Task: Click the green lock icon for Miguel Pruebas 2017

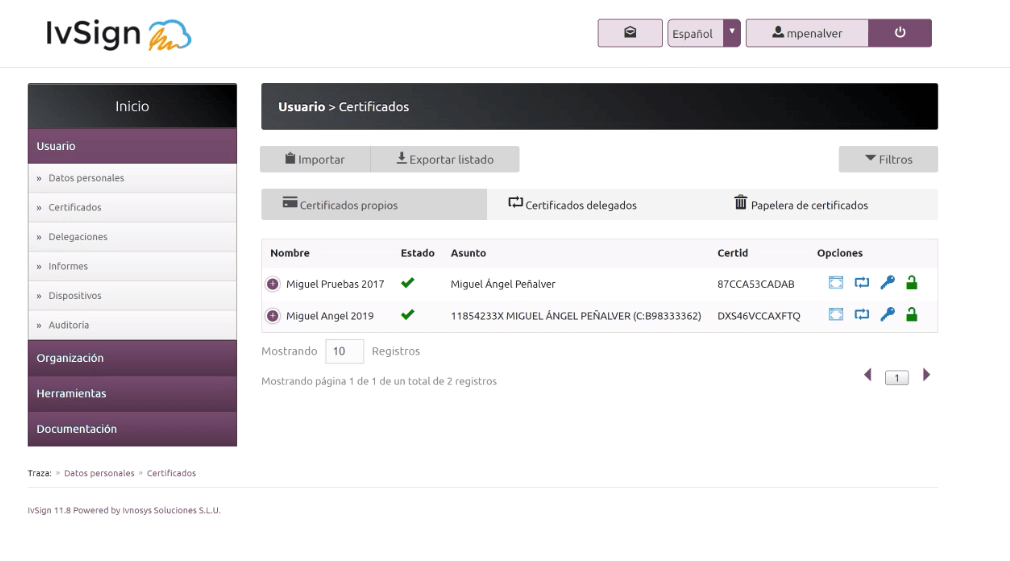Action: (x=911, y=283)
